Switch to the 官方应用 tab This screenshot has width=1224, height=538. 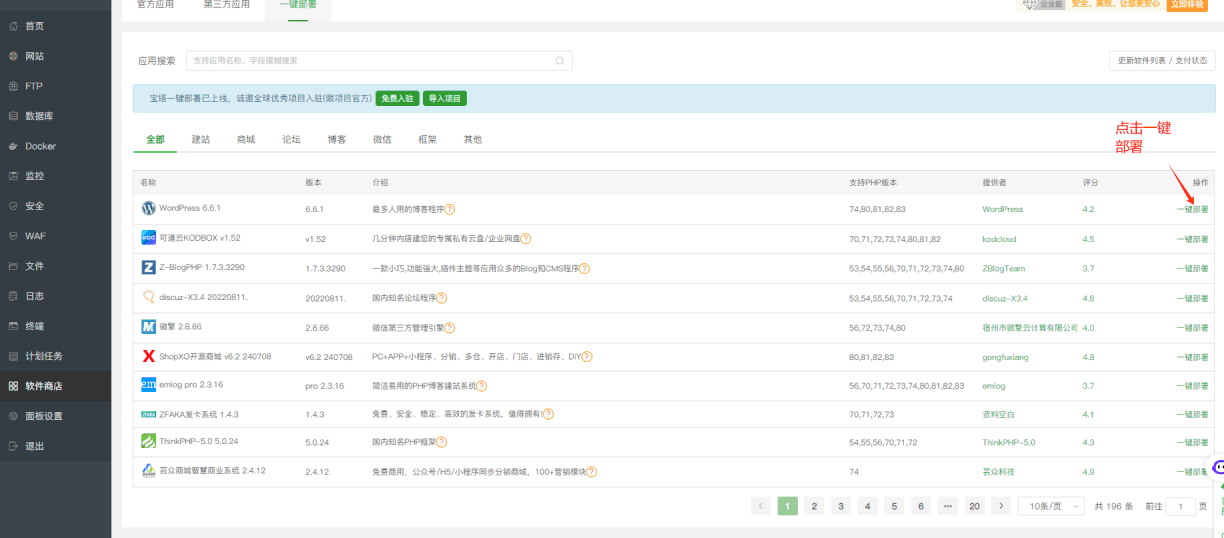pyautogui.click(x=155, y=5)
